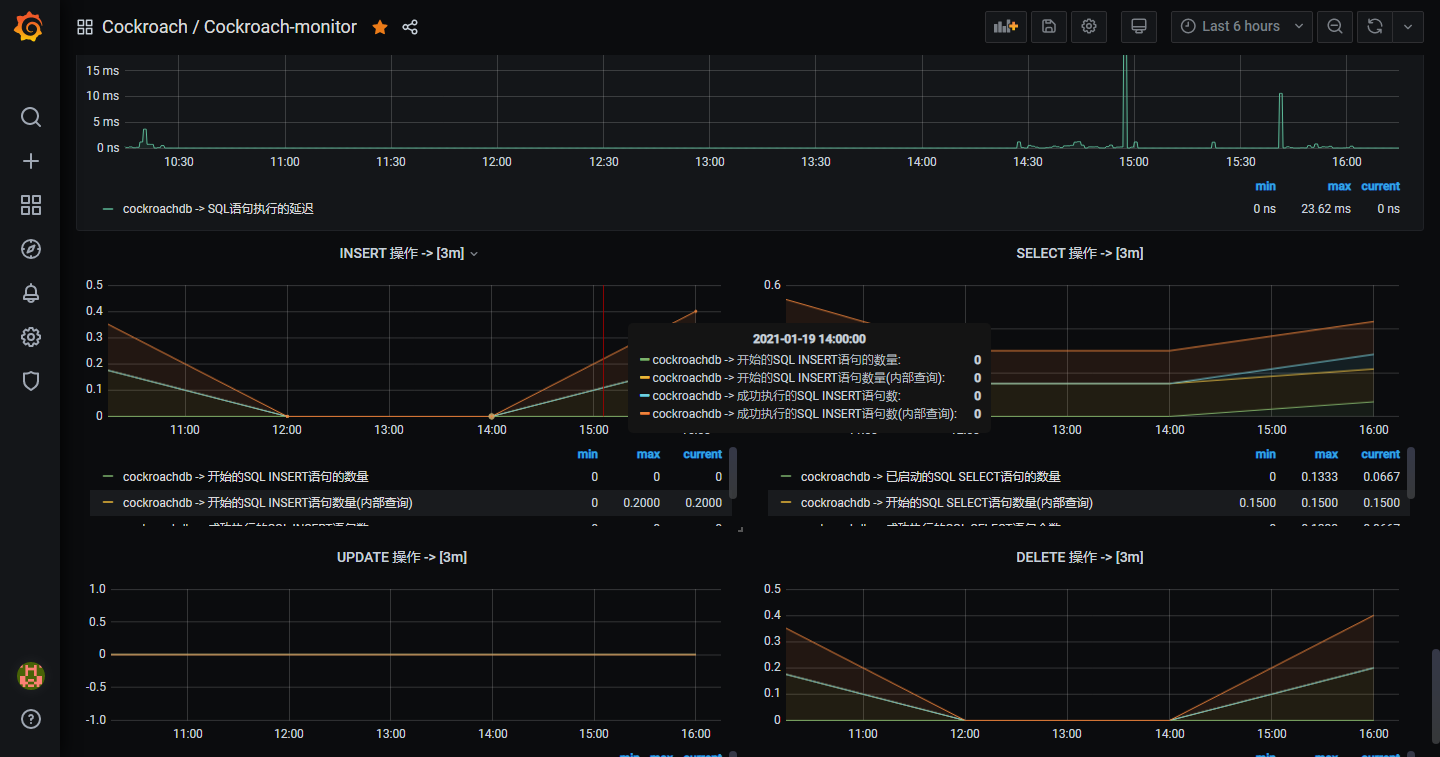Sort INSERT legend by current column
This screenshot has height=757, width=1440.
(x=702, y=454)
